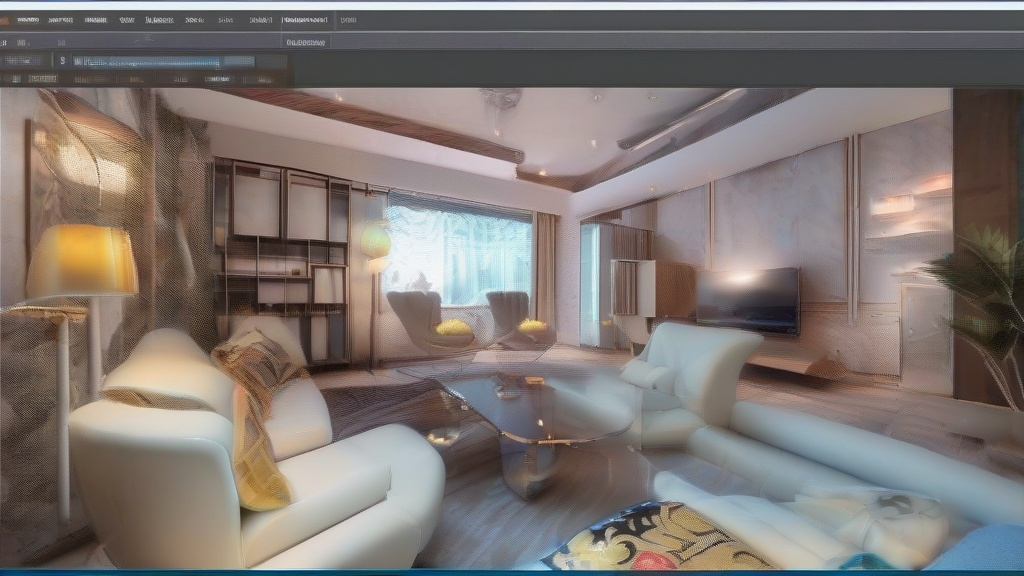Click the orange app icon at menu bar start
Viewport: 1024px width, 576px height.
(x=5, y=20)
